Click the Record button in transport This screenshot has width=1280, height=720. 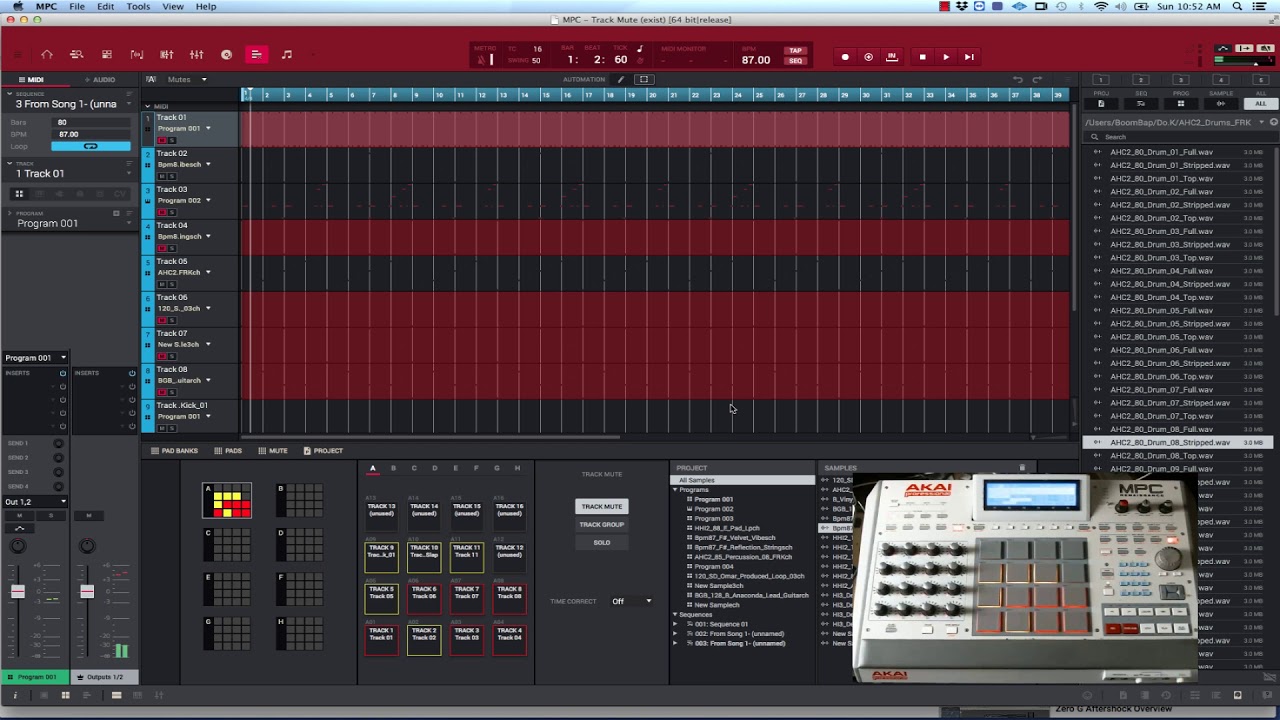(x=845, y=57)
